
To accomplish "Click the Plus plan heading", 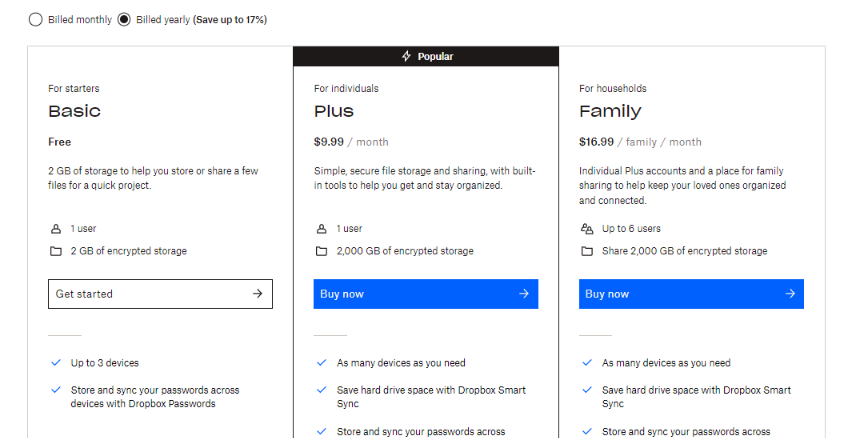I will (334, 111).
